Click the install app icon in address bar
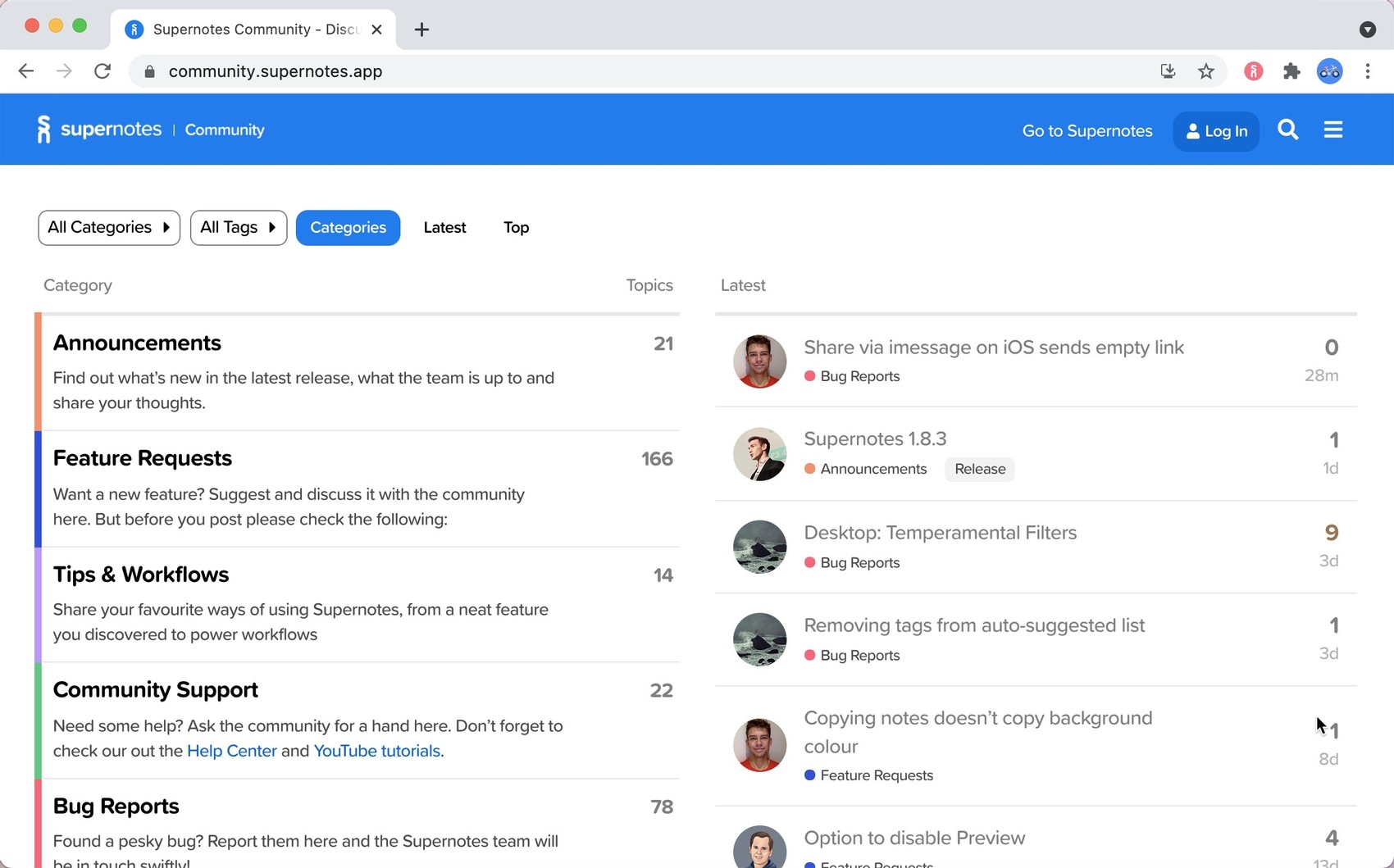 coord(1168,71)
